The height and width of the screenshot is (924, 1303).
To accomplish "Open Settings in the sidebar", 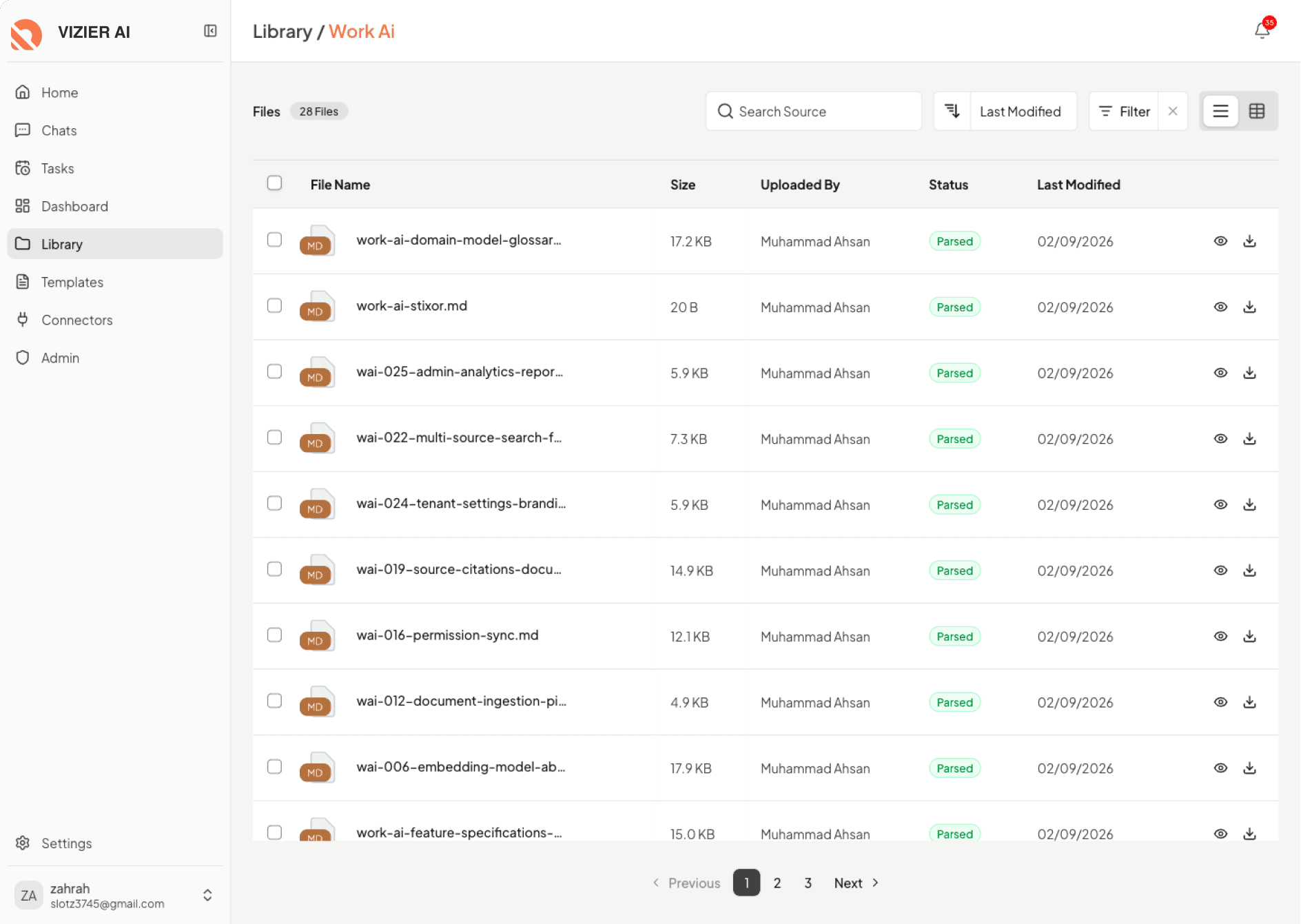I will pos(115,843).
